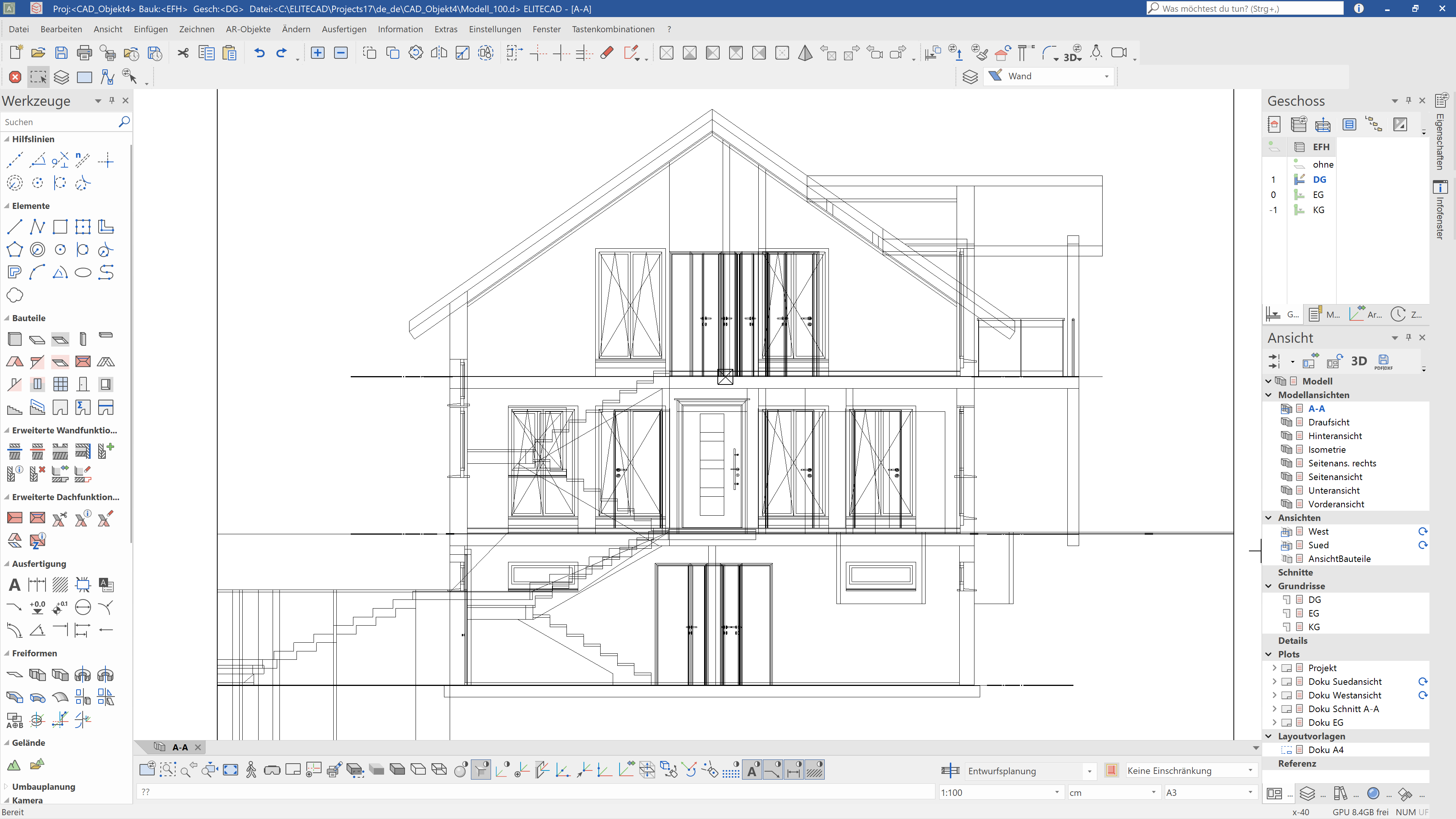The width and height of the screenshot is (1456, 819).
Task: Toggle the dimension display button
Action: click(794, 770)
